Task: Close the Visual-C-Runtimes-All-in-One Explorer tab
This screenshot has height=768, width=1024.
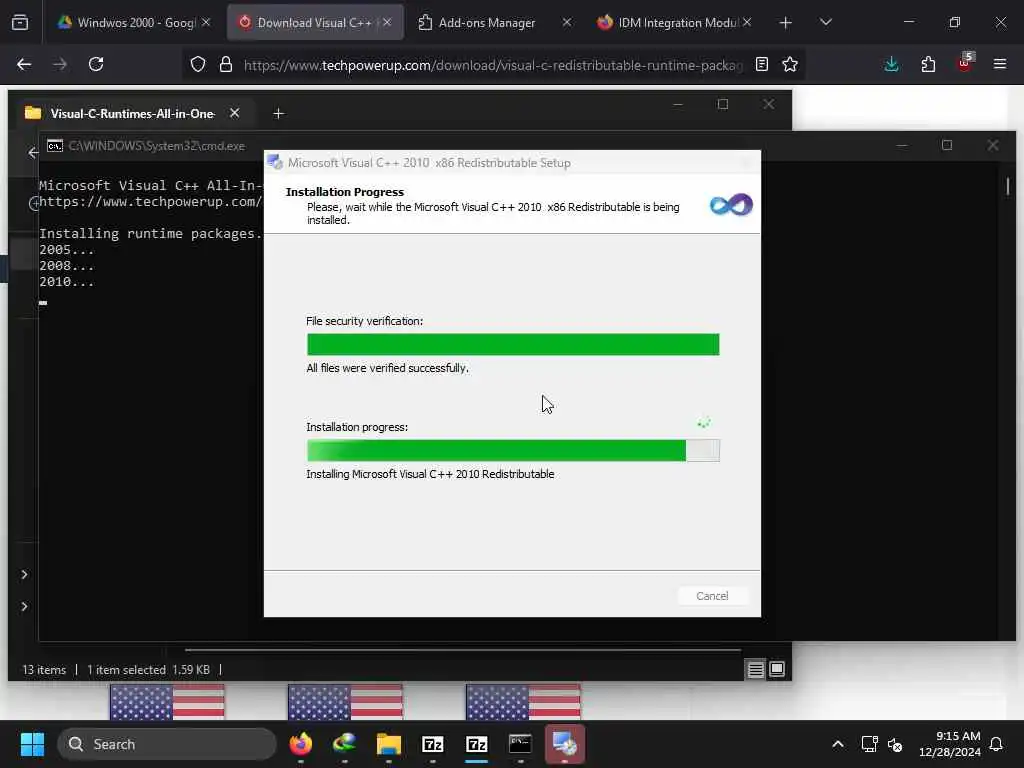Action: click(x=234, y=114)
